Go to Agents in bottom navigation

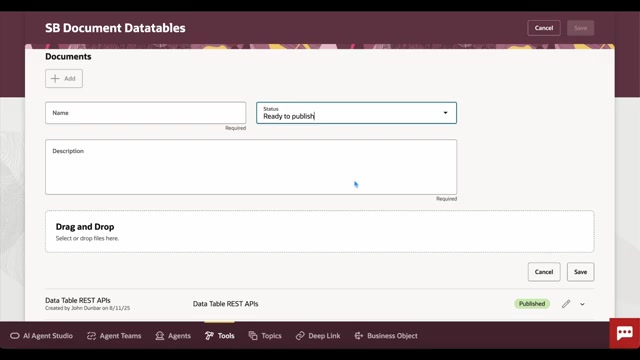[x=173, y=336]
